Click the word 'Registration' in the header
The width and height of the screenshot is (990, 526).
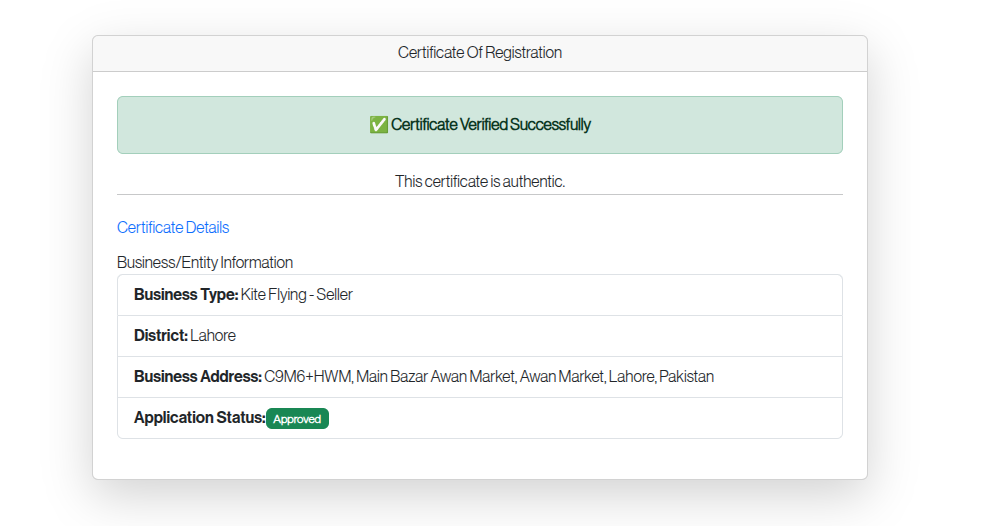point(523,53)
